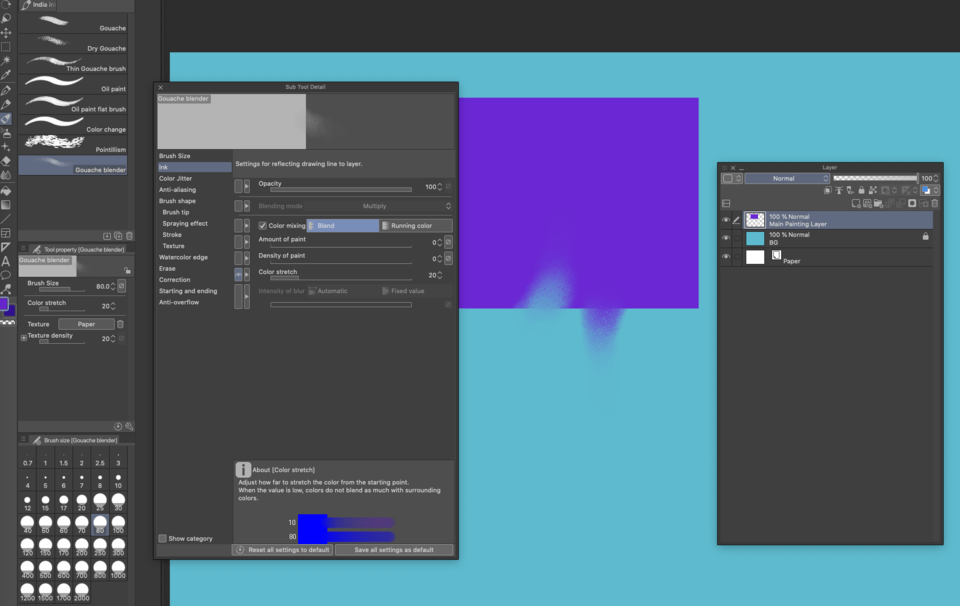This screenshot has width=960, height=606.
Task: Expand Color mixing options arrow
Action: pos(247,226)
